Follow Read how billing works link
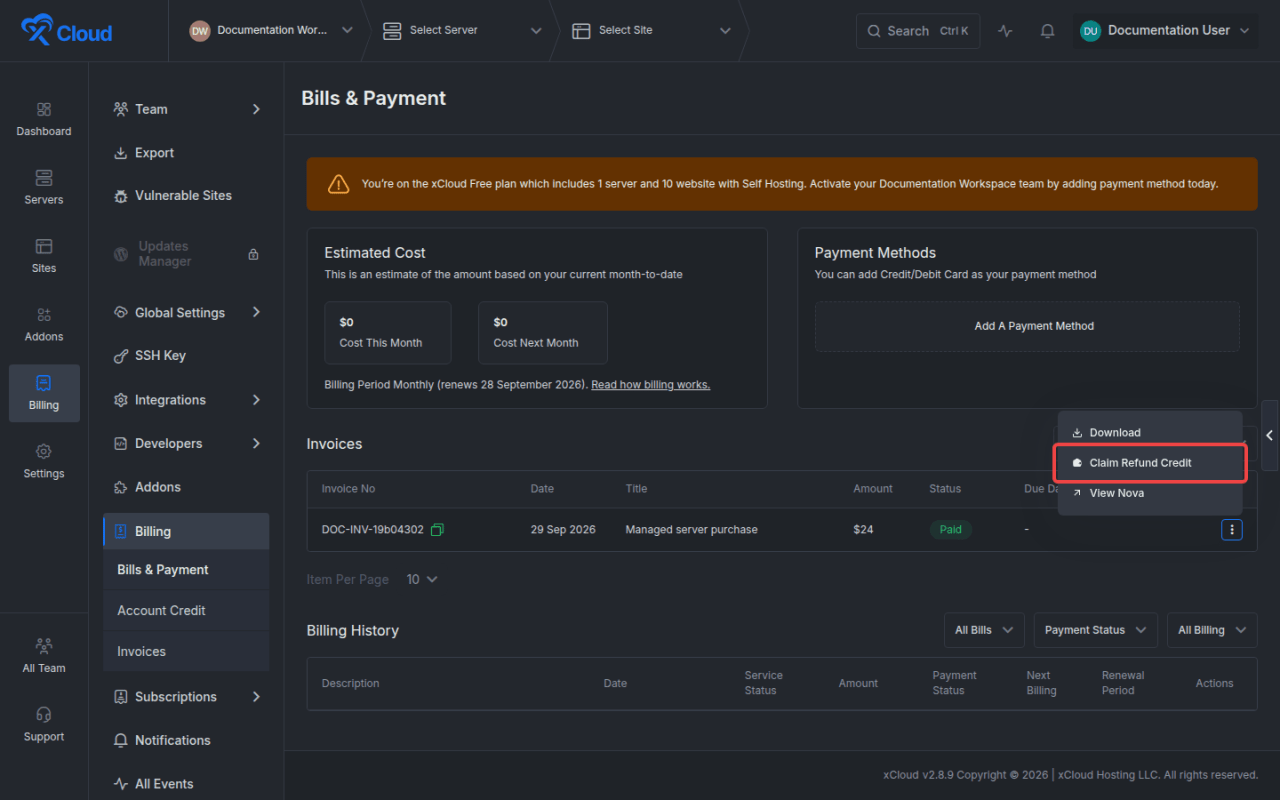 tap(650, 385)
